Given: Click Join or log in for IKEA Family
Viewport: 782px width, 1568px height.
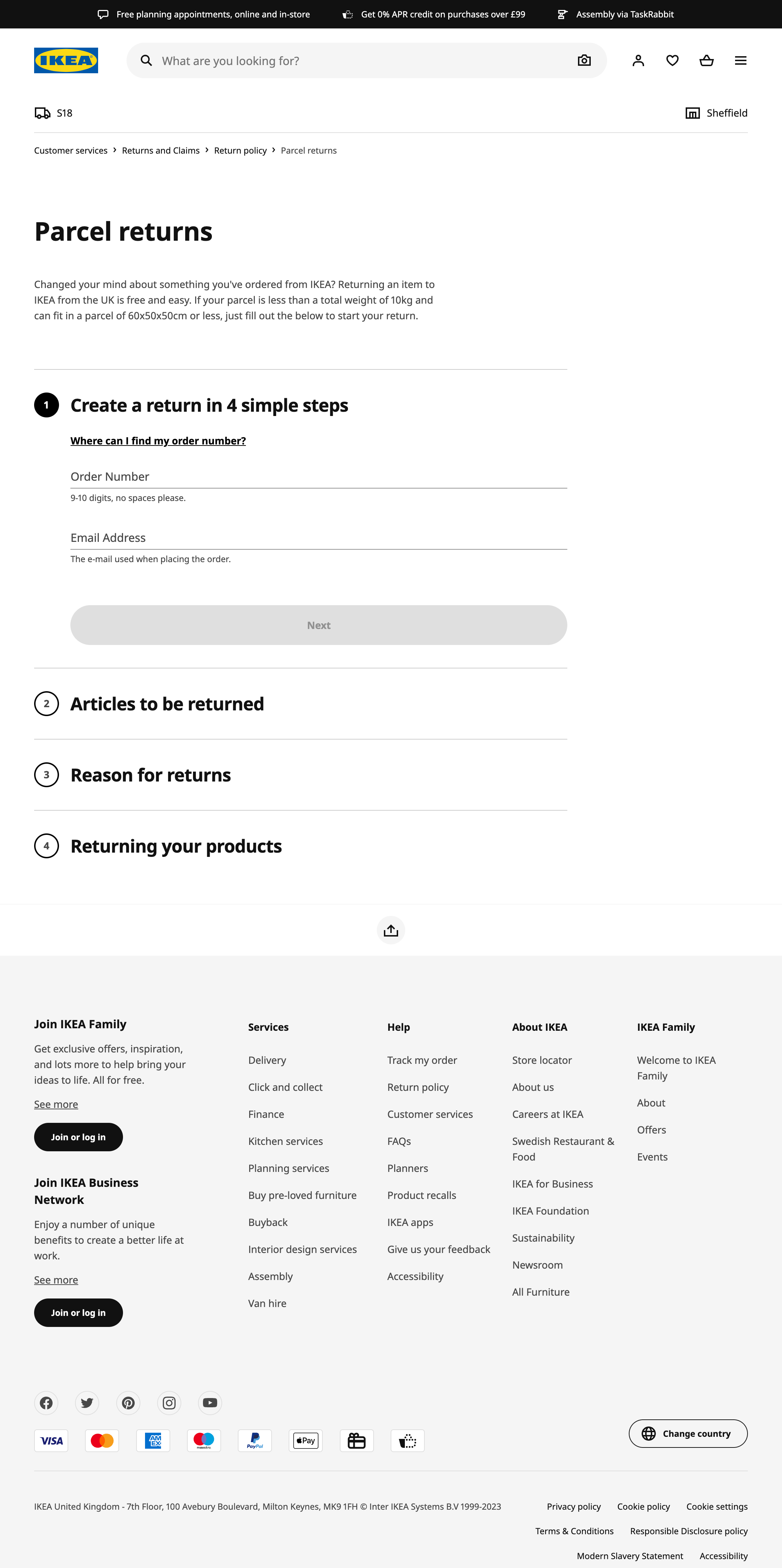Looking at the screenshot, I should (78, 1136).
